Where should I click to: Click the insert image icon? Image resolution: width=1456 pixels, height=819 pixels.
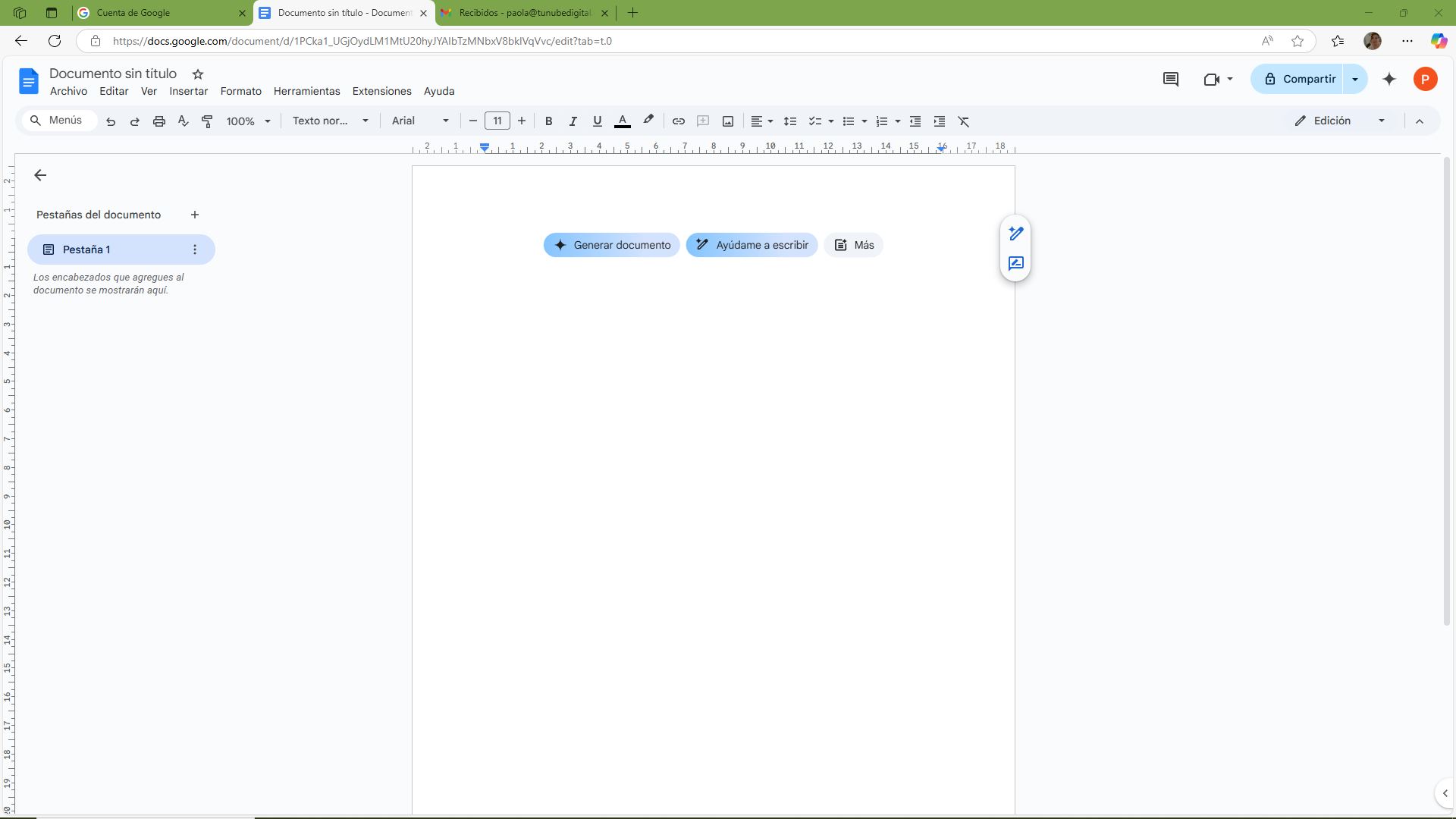[727, 121]
